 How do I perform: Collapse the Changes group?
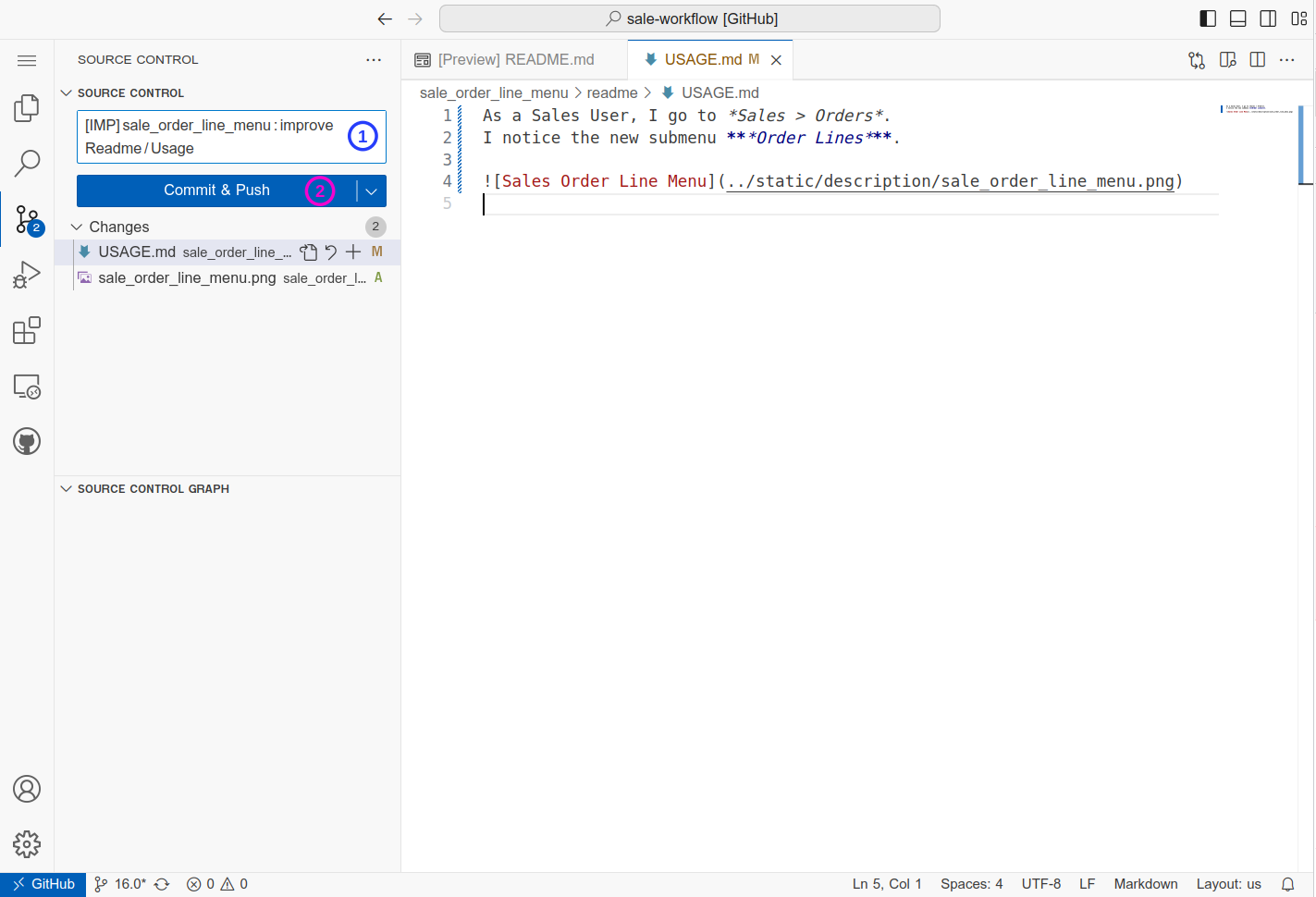tap(78, 227)
